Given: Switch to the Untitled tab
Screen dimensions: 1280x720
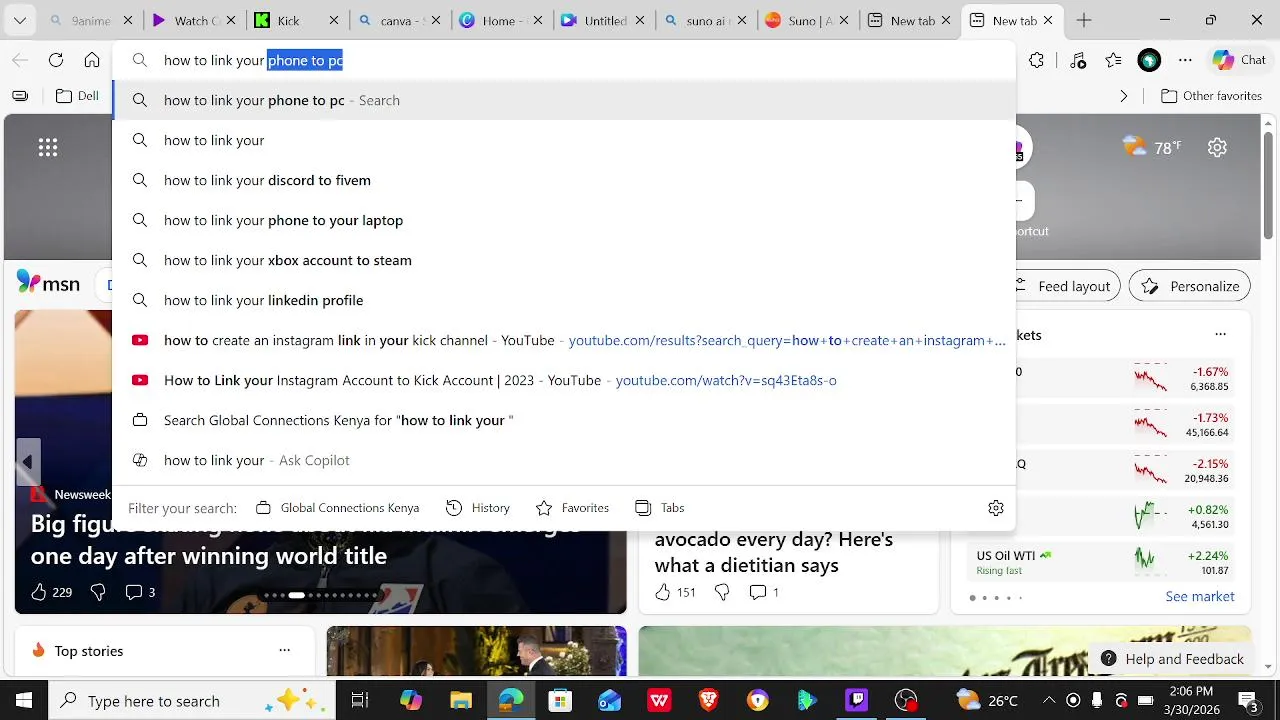Looking at the screenshot, I should (603, 20).
